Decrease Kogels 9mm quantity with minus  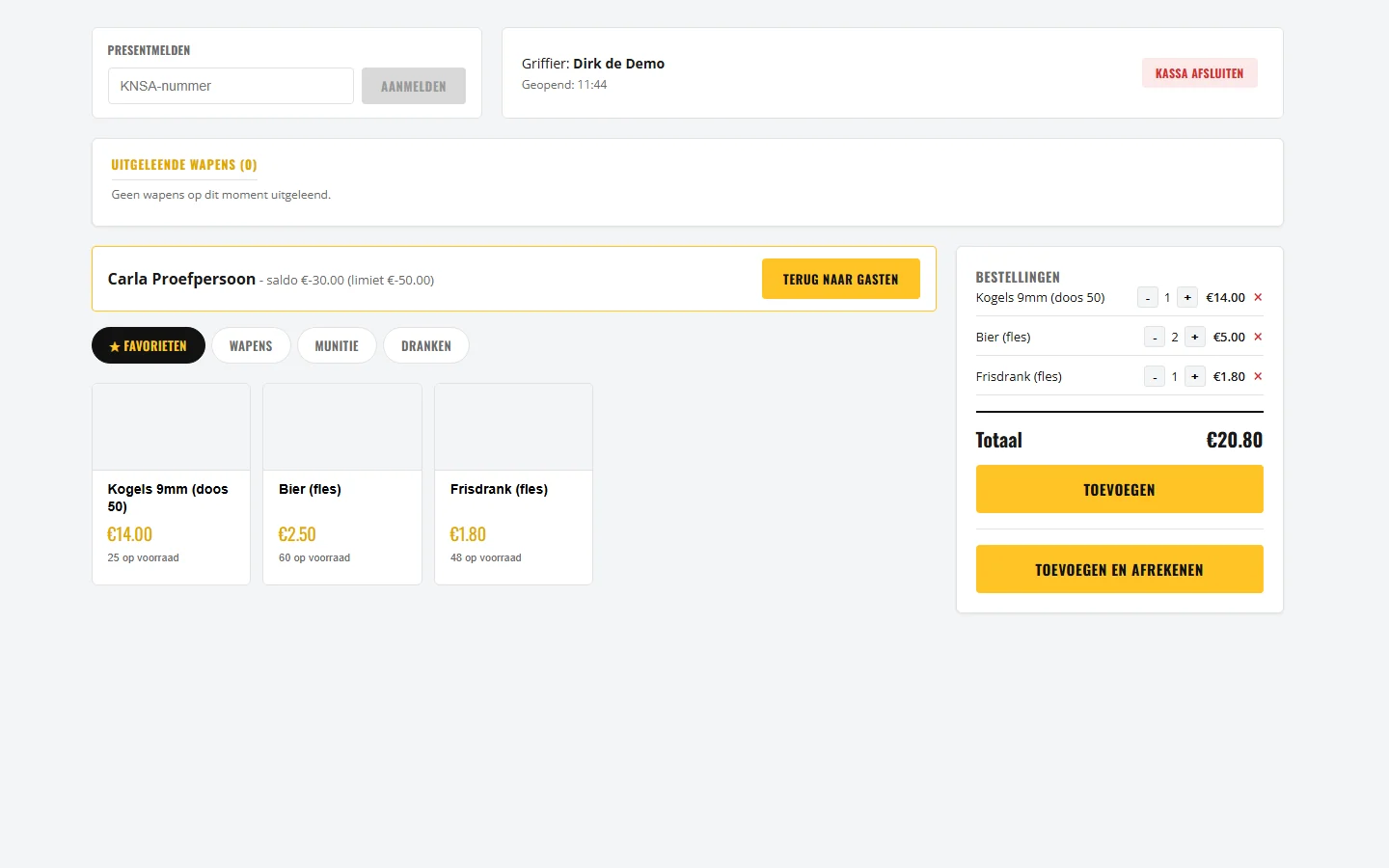[1148, 297]
